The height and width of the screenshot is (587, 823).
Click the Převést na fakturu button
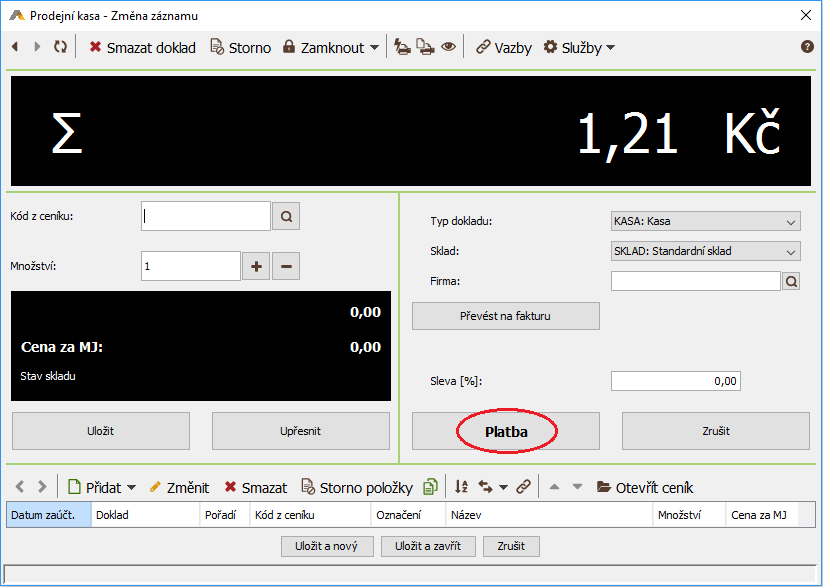[x=505, y=316]
